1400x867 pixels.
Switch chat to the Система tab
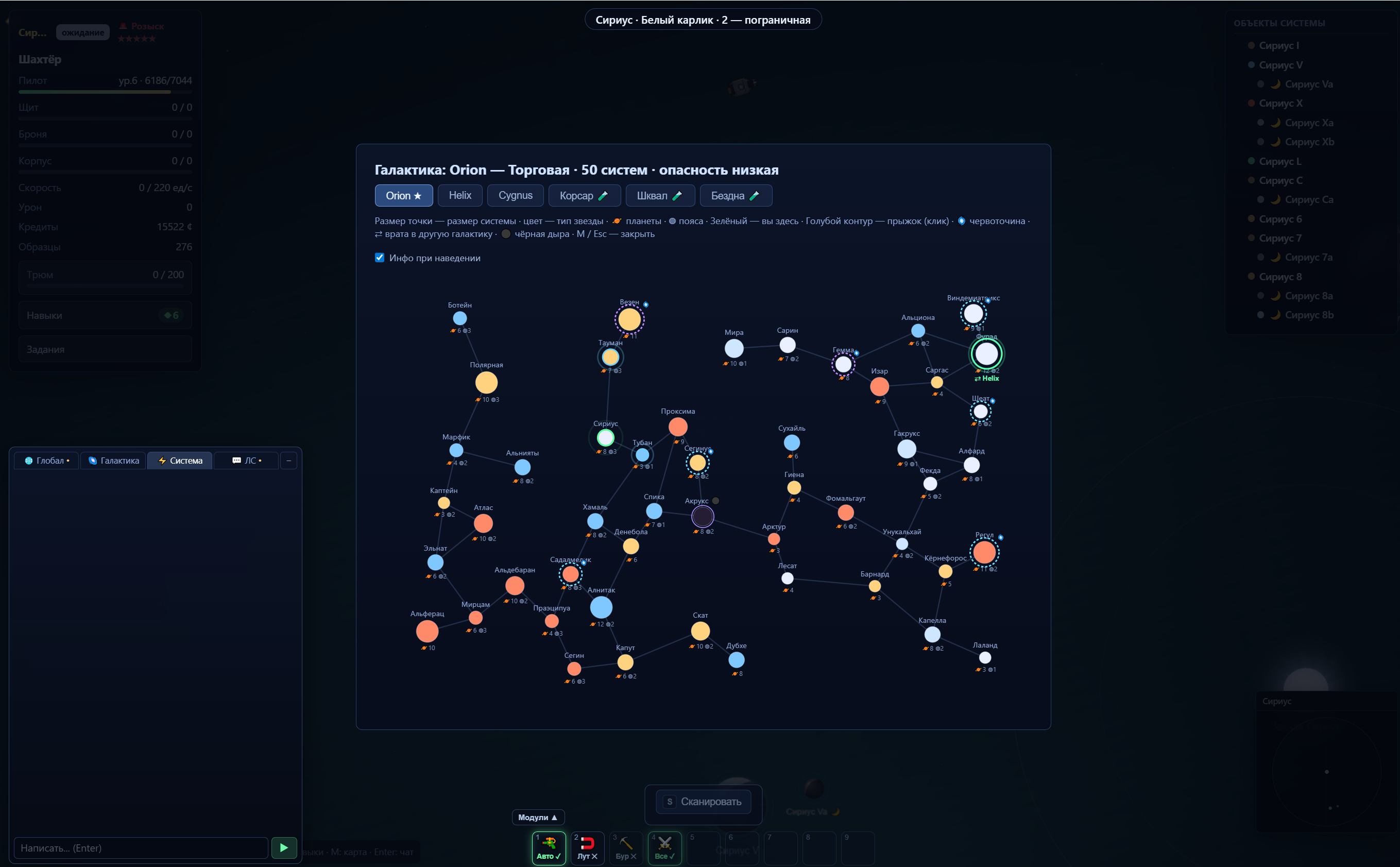(180, 461)
